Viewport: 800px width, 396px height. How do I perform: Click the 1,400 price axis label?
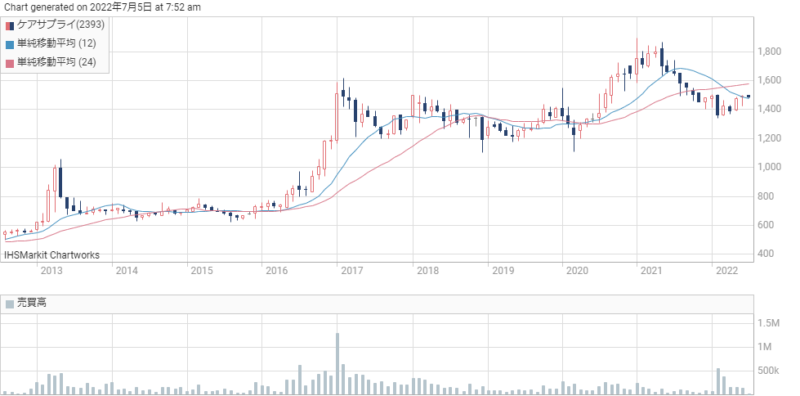click(769, 109)
